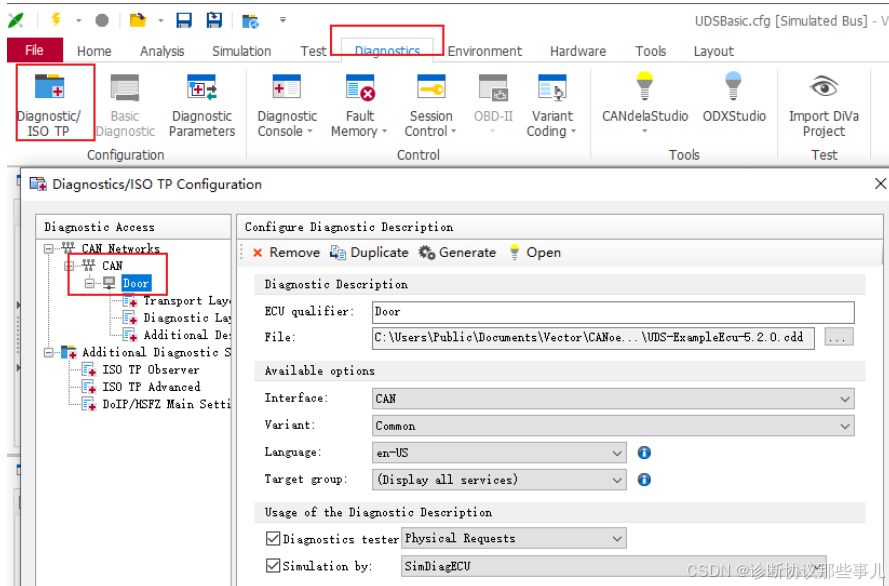Viewport: 889px width, 586px height.
Task: Open the File menu
Action: coord(35,50)
